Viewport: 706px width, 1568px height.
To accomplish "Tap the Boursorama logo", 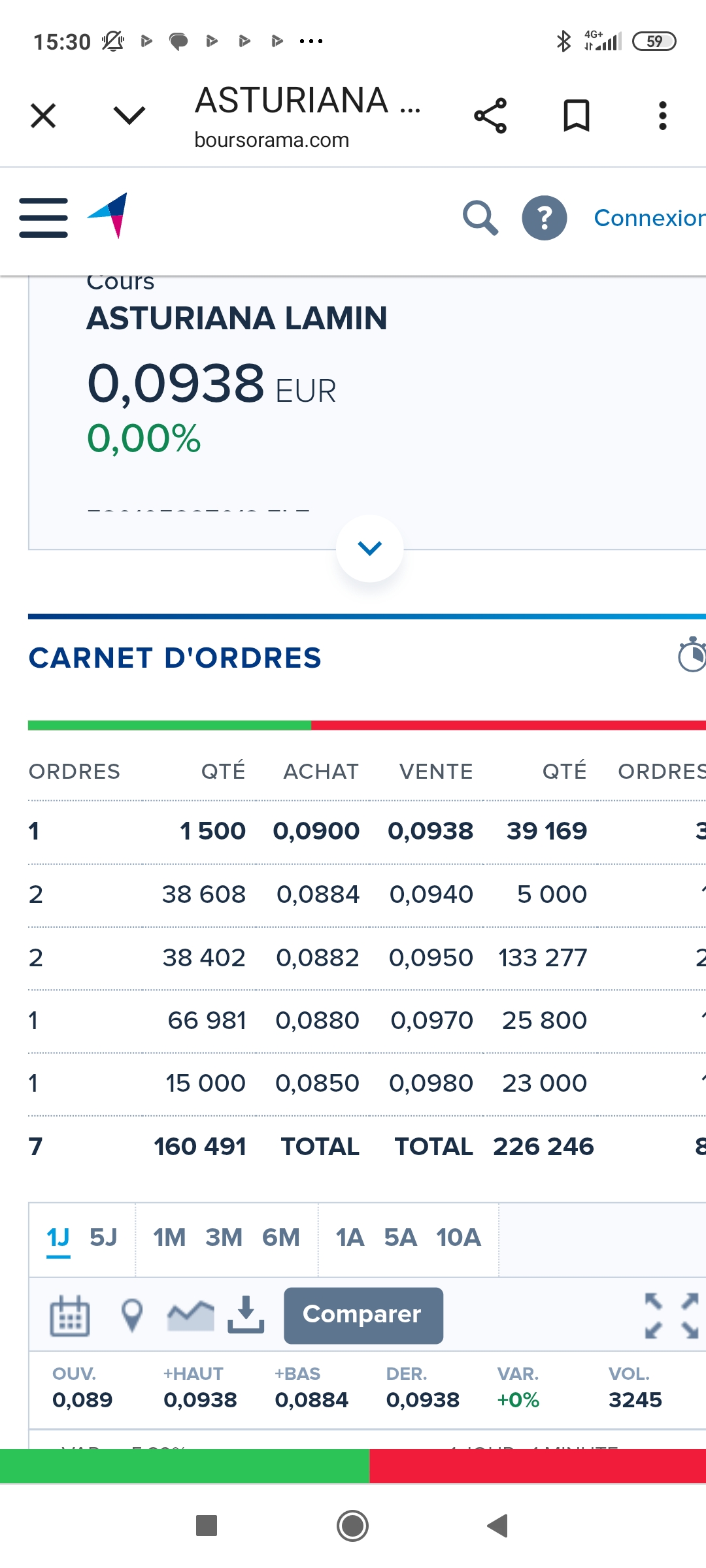I will pyautogui.click(x=109, y=215).
